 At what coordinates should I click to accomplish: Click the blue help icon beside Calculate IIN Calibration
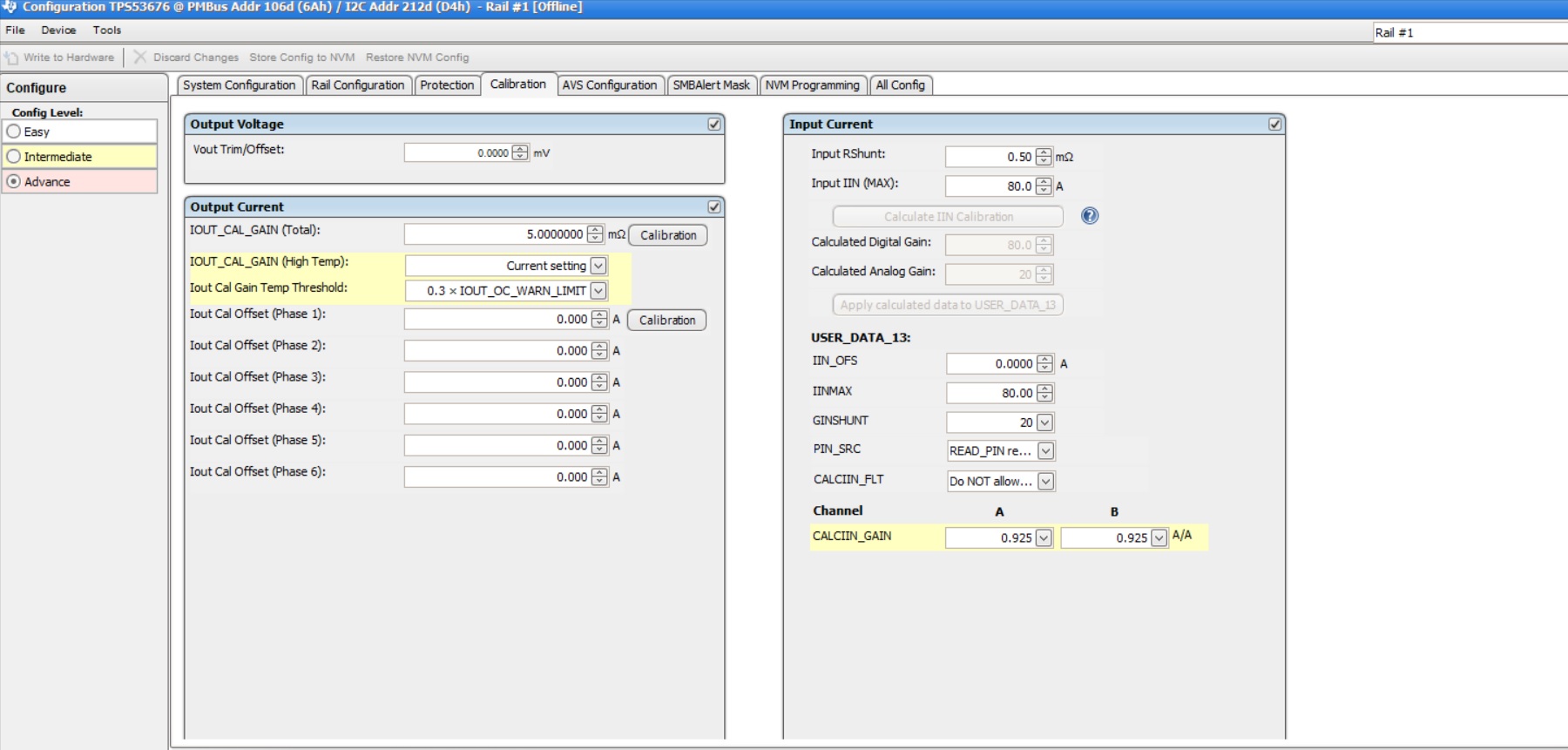coord(1089,216)
